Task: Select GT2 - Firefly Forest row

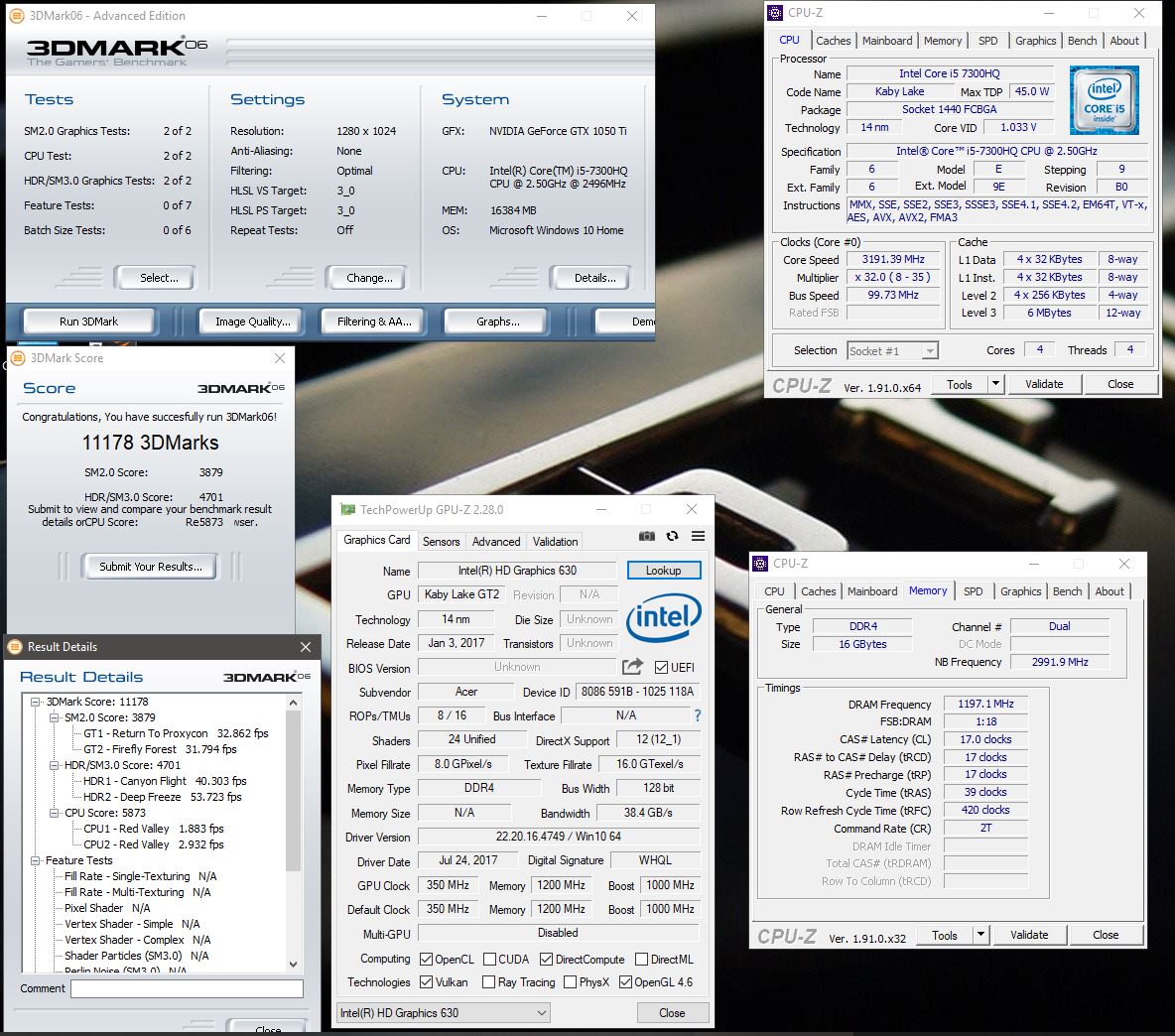Action: pyautogui.click(x=160, y=749)
